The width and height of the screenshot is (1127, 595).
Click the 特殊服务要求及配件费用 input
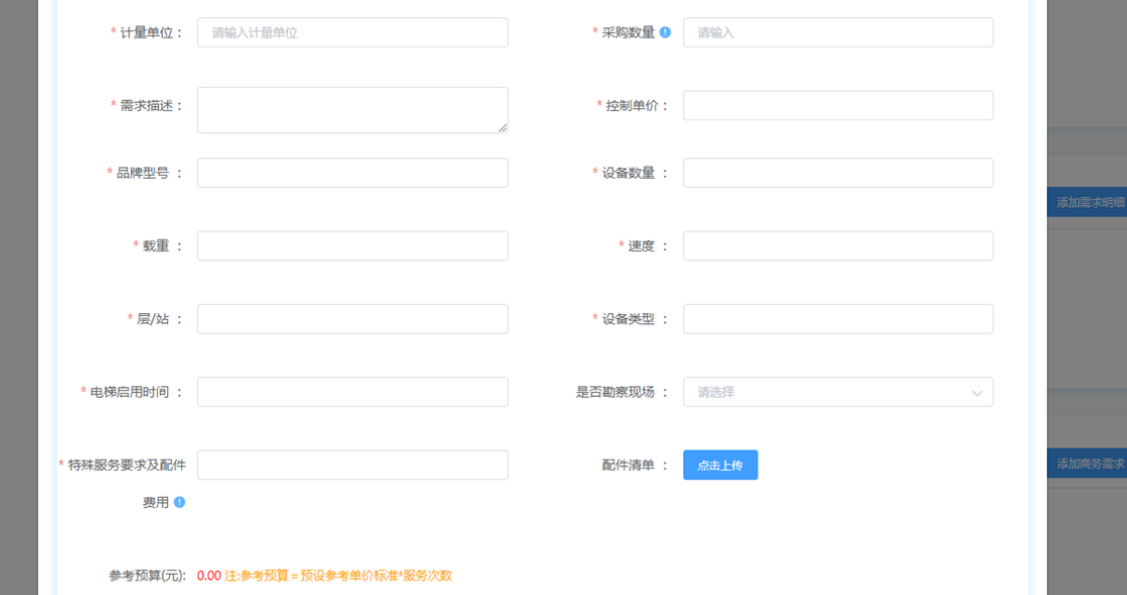click(x=352, y=465)
